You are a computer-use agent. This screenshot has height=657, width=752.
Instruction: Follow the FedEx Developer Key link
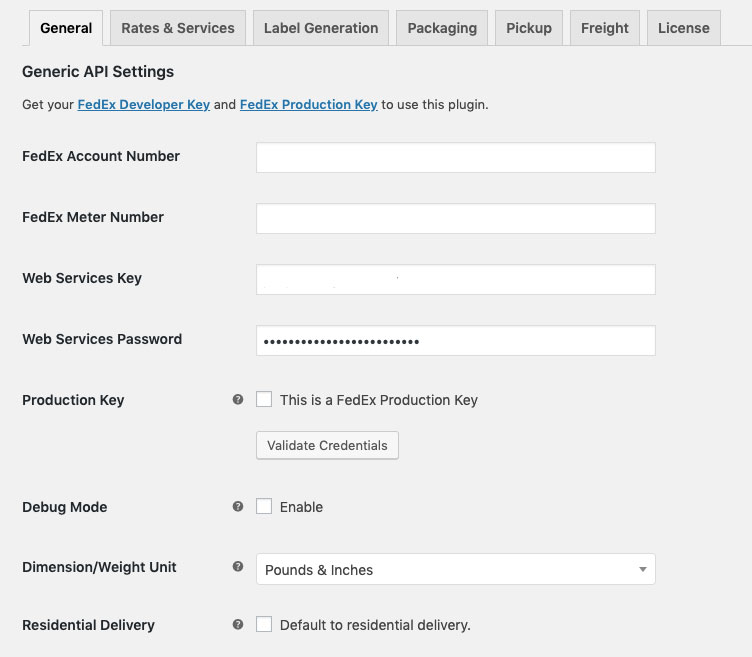[144, 105]
